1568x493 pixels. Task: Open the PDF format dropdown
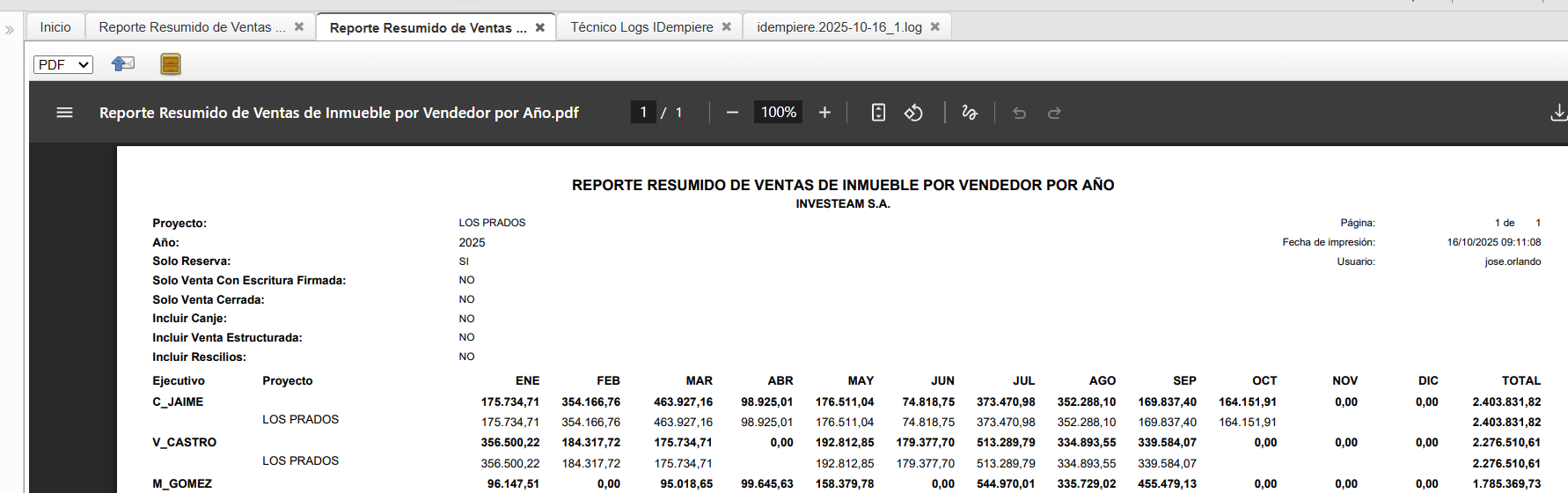click(x=63, y=64)
